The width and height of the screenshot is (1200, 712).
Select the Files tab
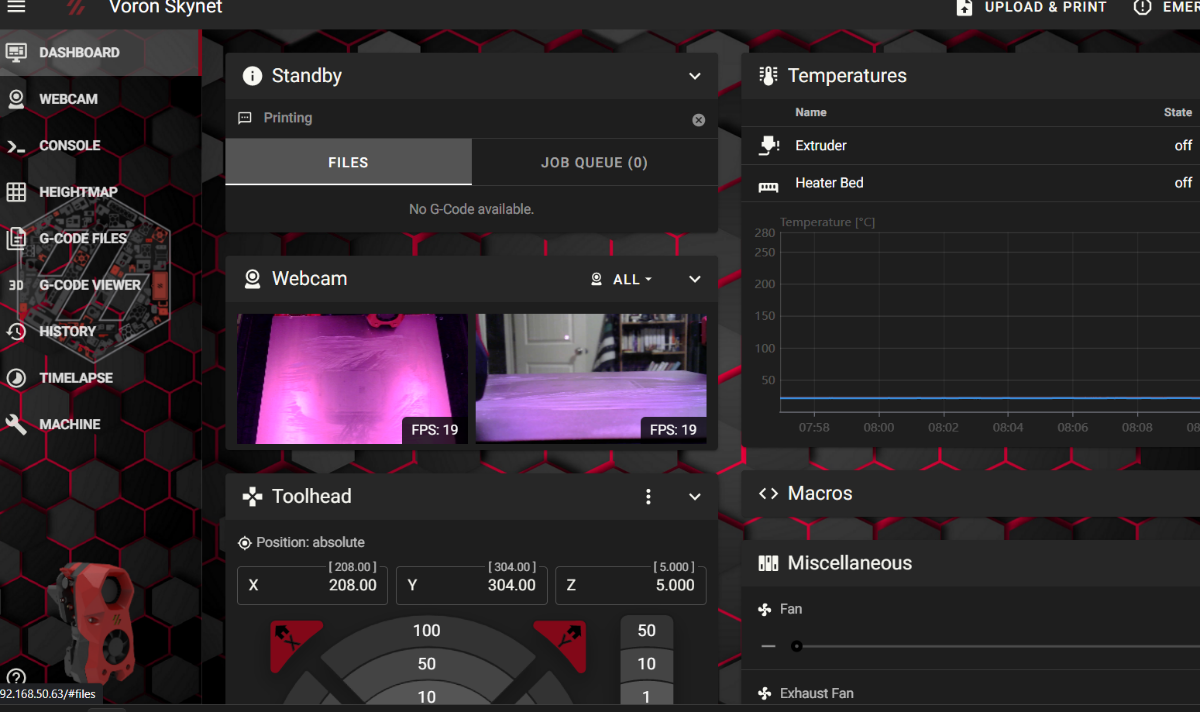click(348, 162)
